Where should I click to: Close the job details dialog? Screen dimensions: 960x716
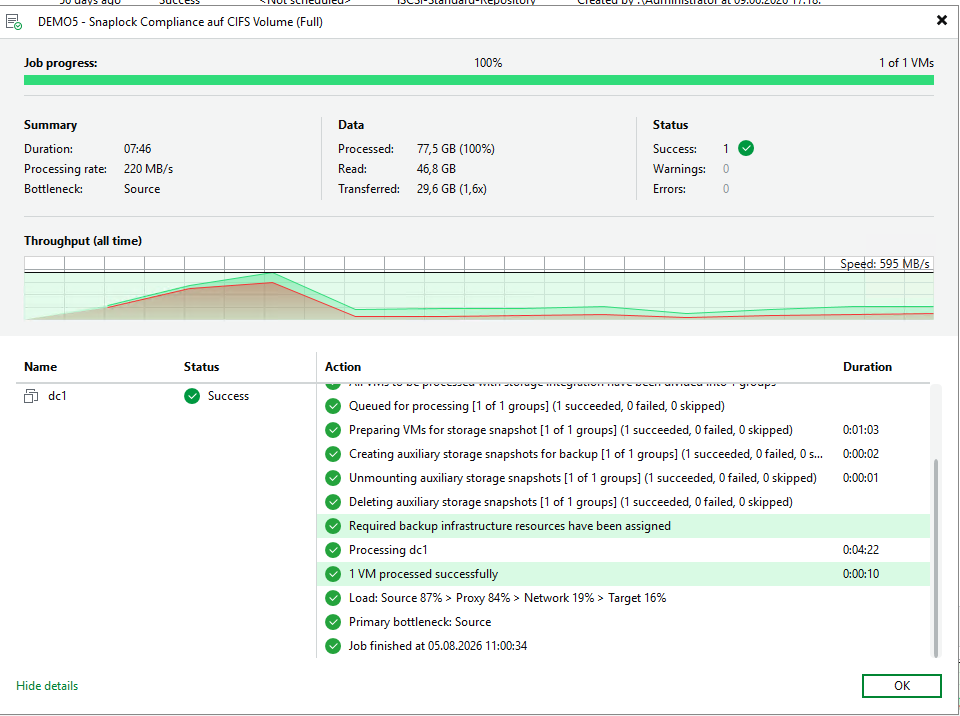[x=942, y=21]
